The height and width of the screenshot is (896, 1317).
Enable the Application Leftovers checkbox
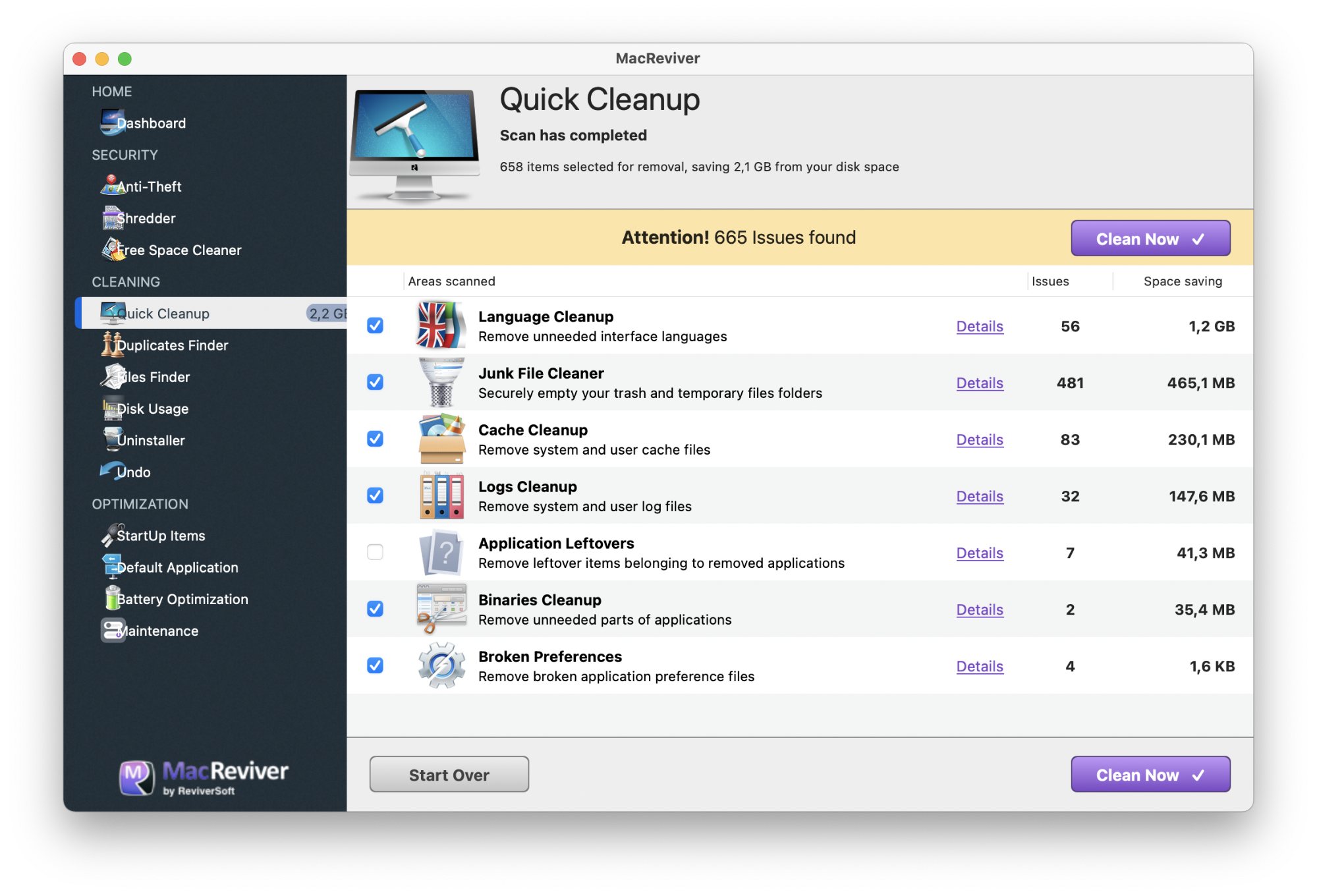(x=375, y=552)
